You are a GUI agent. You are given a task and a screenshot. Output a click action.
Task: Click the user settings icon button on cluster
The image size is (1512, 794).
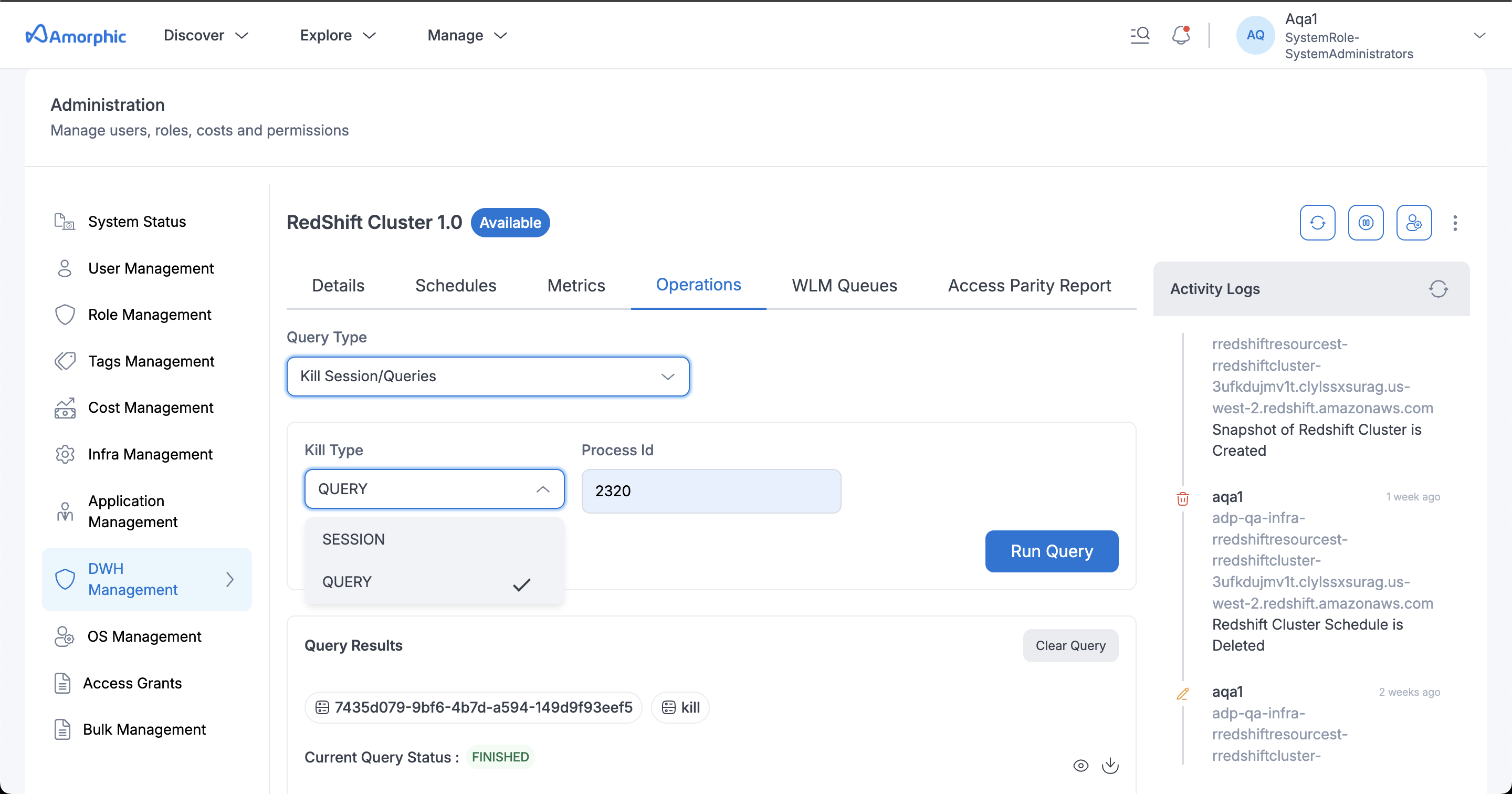pos(1413,223)
